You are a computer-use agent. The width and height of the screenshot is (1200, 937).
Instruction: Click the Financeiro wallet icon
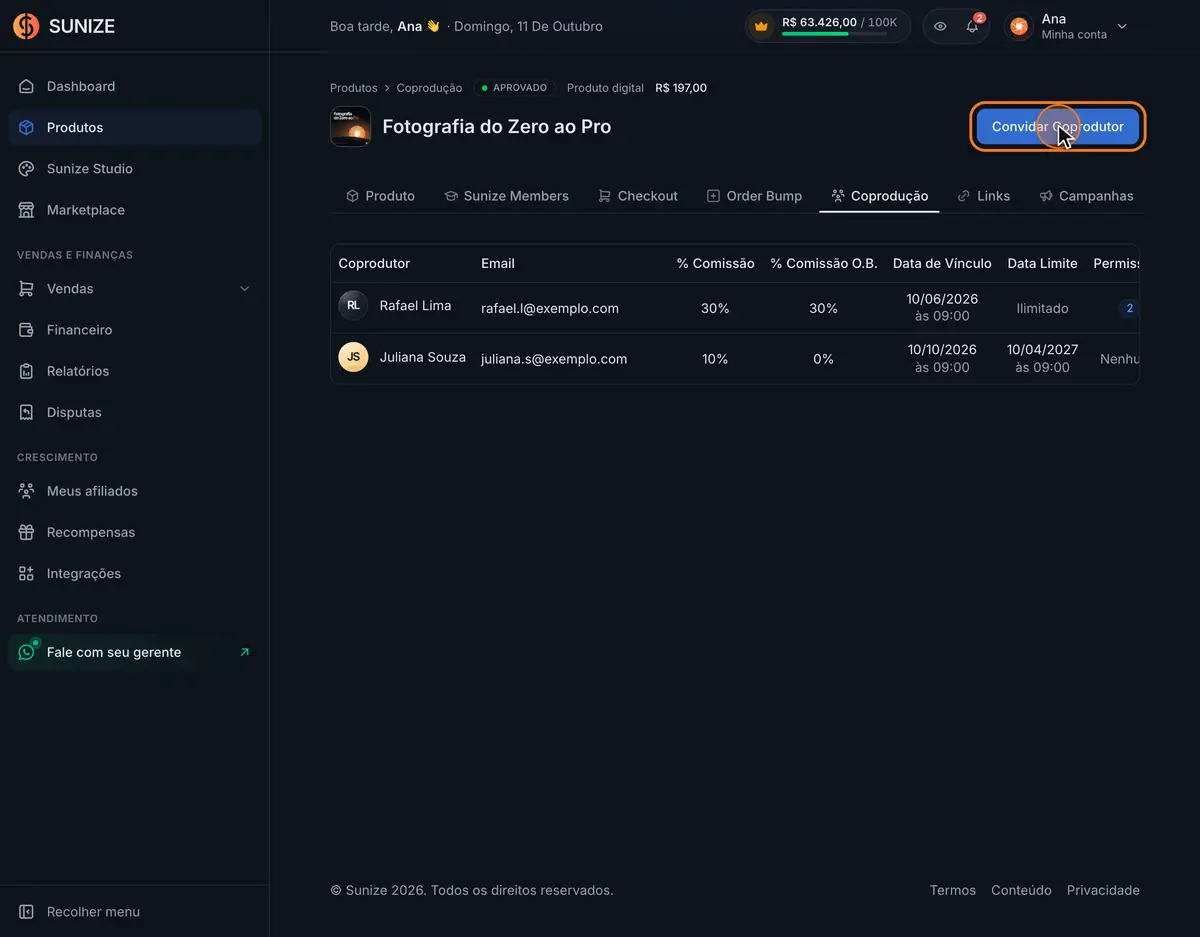(26, 330)
